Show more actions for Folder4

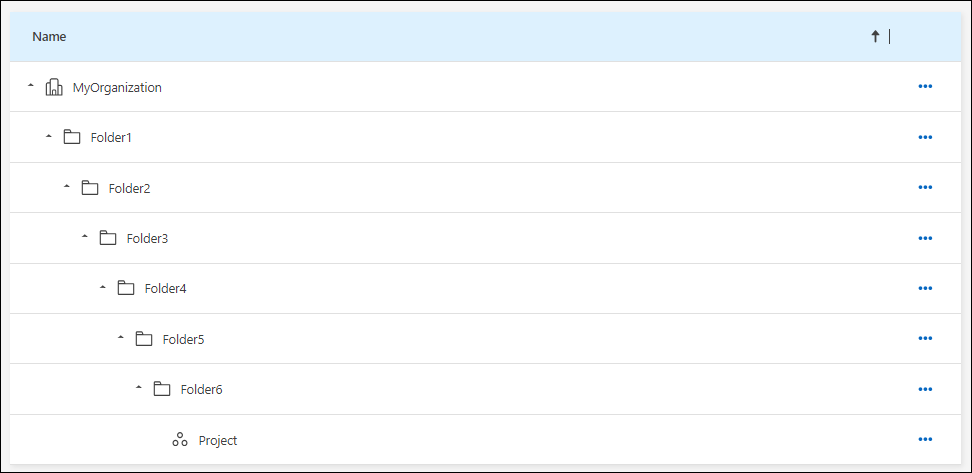click(925, 289)
